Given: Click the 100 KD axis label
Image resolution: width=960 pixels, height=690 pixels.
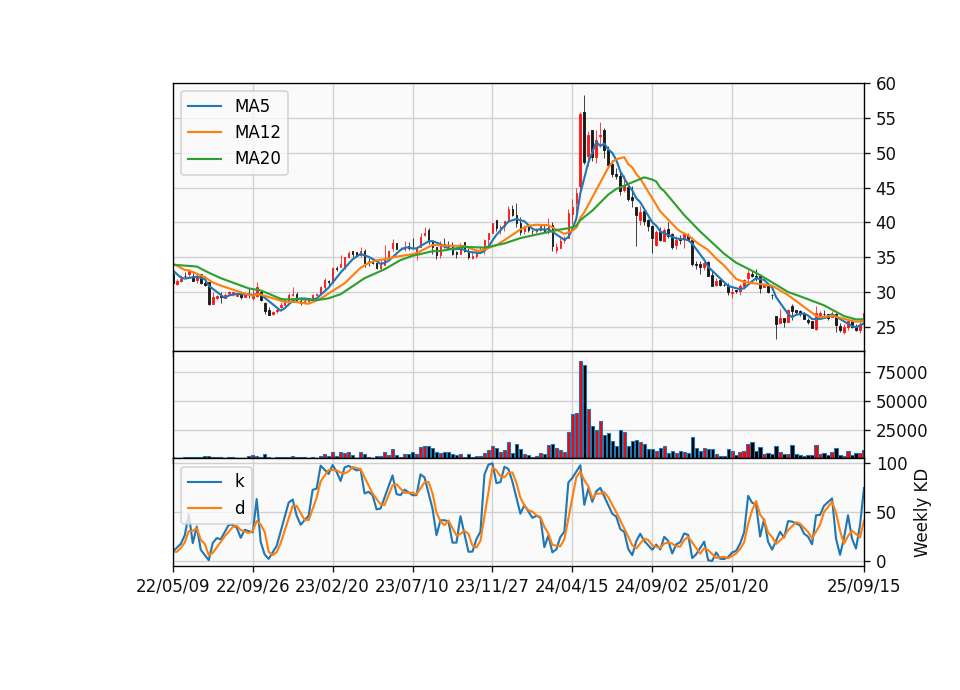Looking at the screenshot, I should [891, 464].
